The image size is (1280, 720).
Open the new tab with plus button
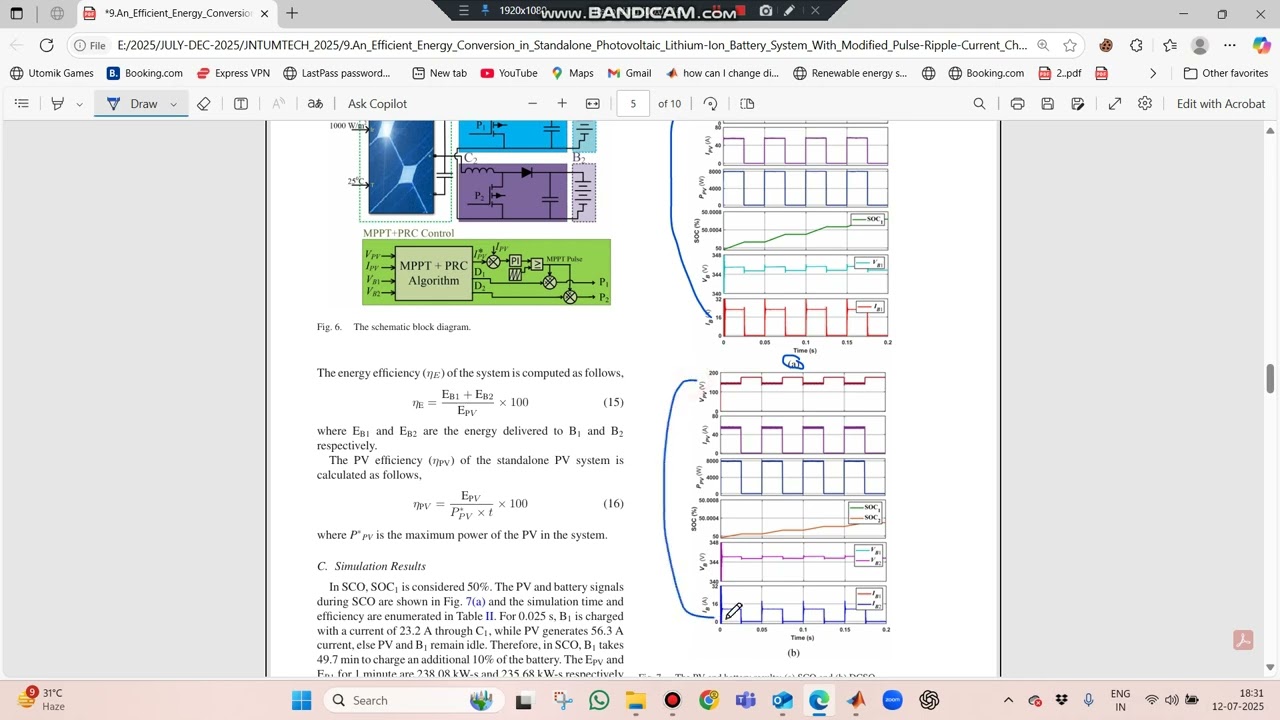[291, 13]
